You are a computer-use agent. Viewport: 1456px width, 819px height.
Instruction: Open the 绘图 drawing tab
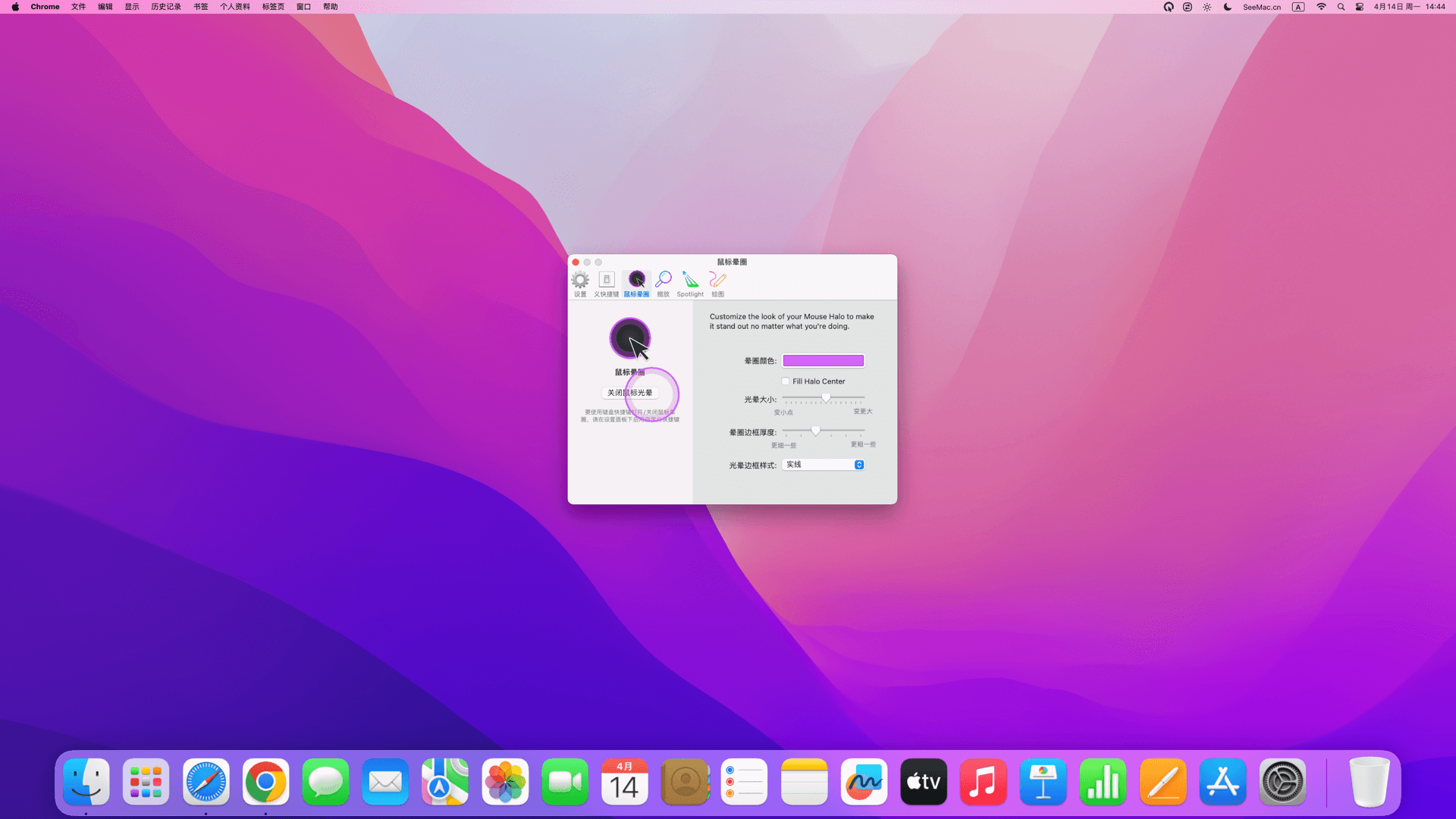click(717, 284)
